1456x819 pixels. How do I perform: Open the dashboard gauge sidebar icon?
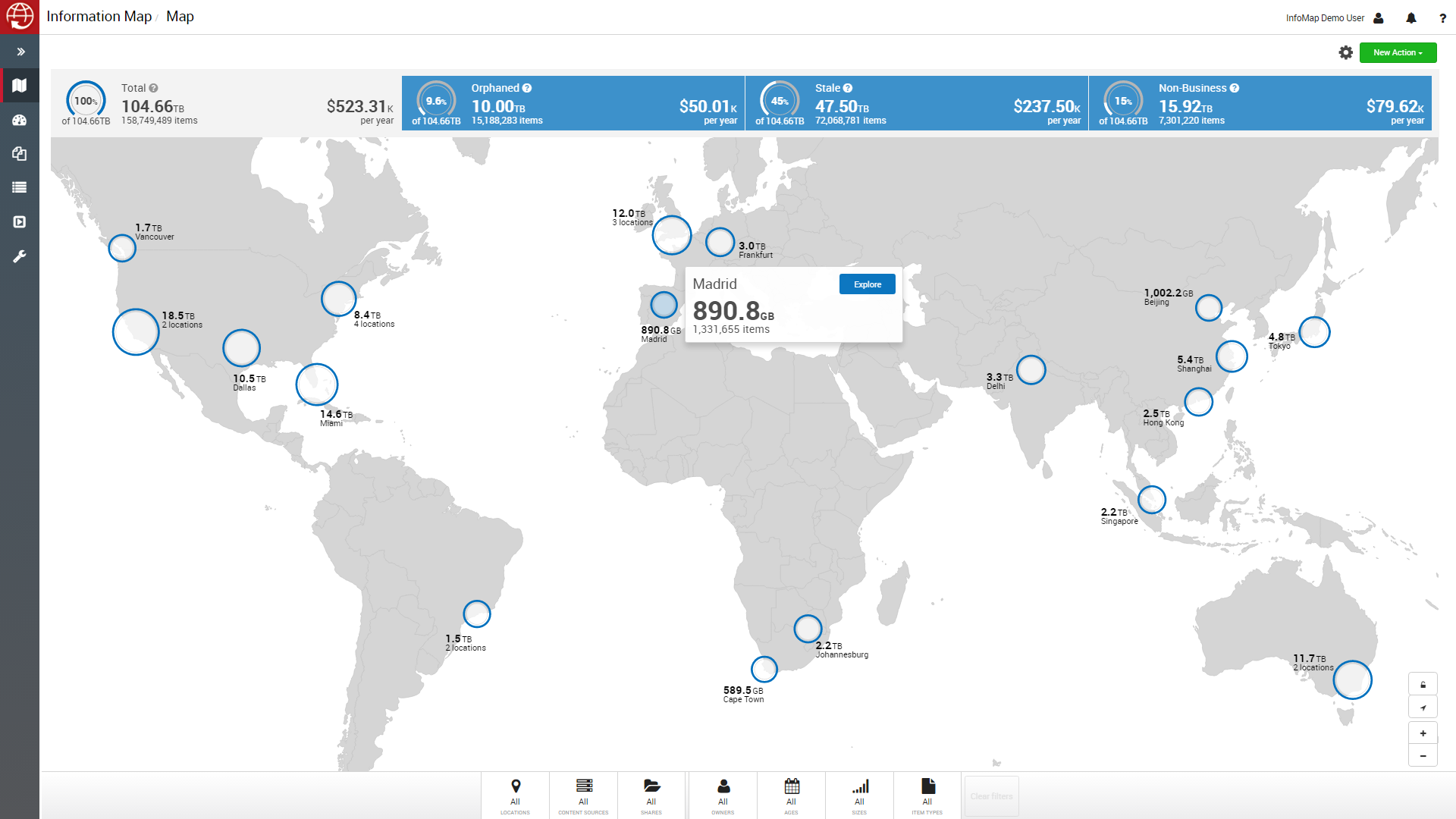(20, 120)
